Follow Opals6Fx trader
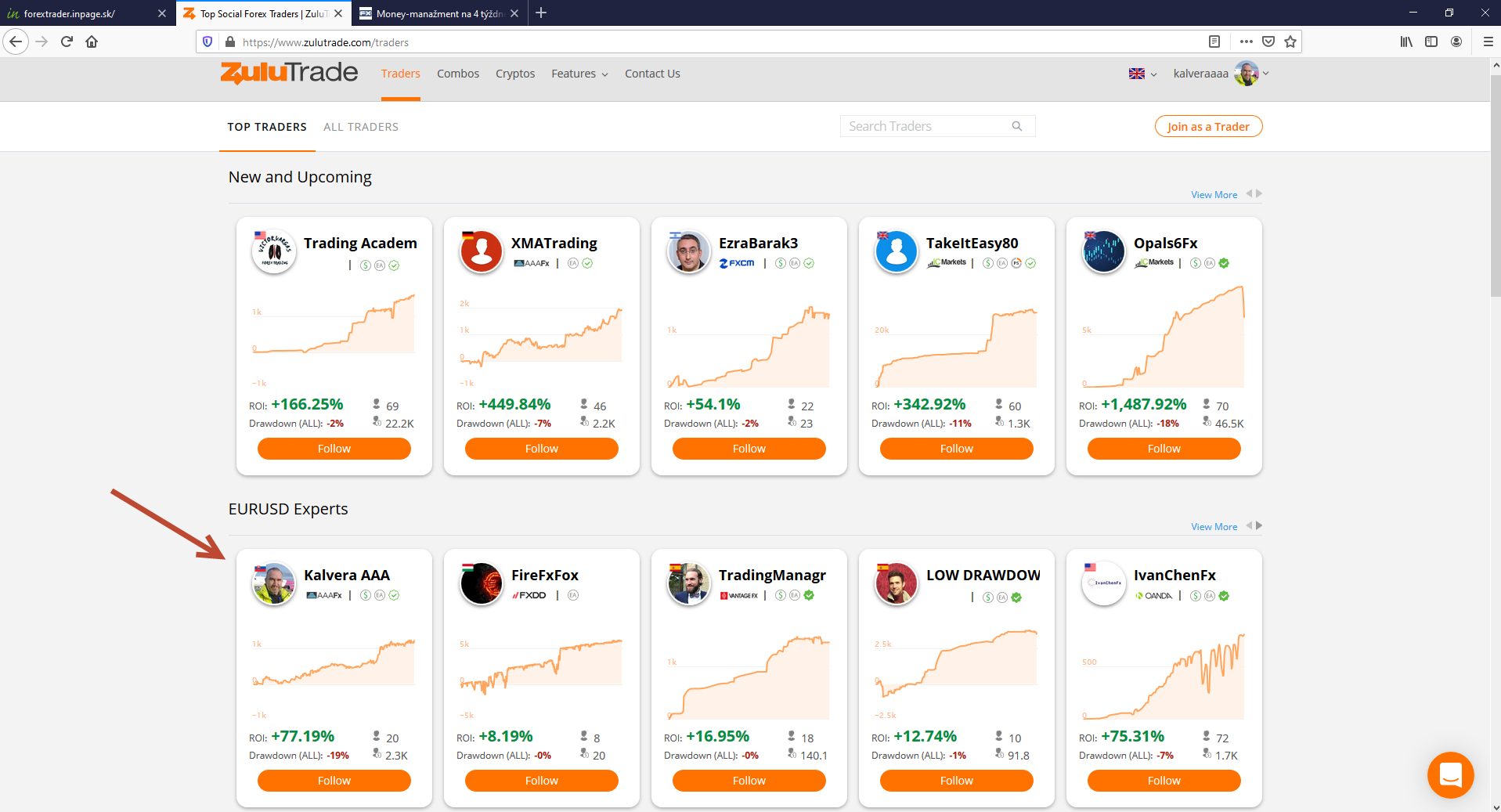 (1164, 449)
